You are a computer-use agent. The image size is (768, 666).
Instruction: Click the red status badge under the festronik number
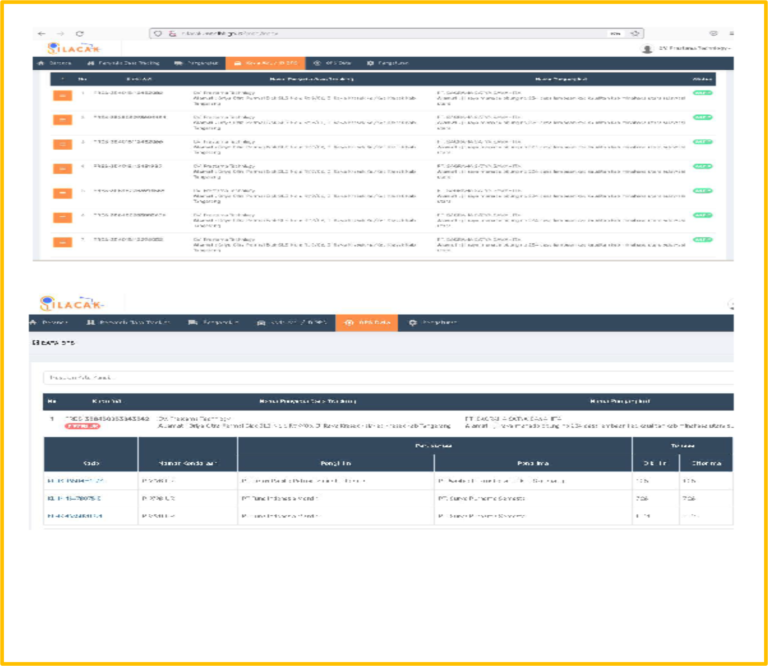pyautogui.click(x=83, y=425)
